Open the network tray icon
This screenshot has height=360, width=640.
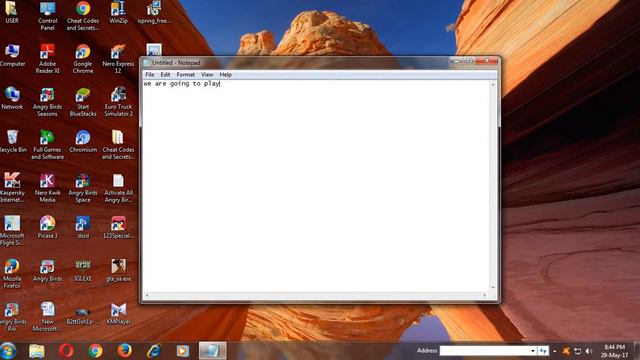pyautogui.click(x=578, y=351)
